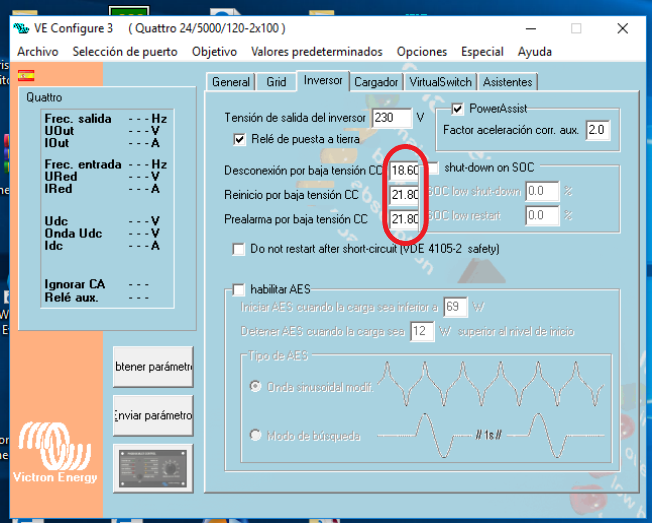This screenshot has height=523, width=652.
Task: Uncheck Relé de puesta a tierra
Action: click(x=239, y=139)
